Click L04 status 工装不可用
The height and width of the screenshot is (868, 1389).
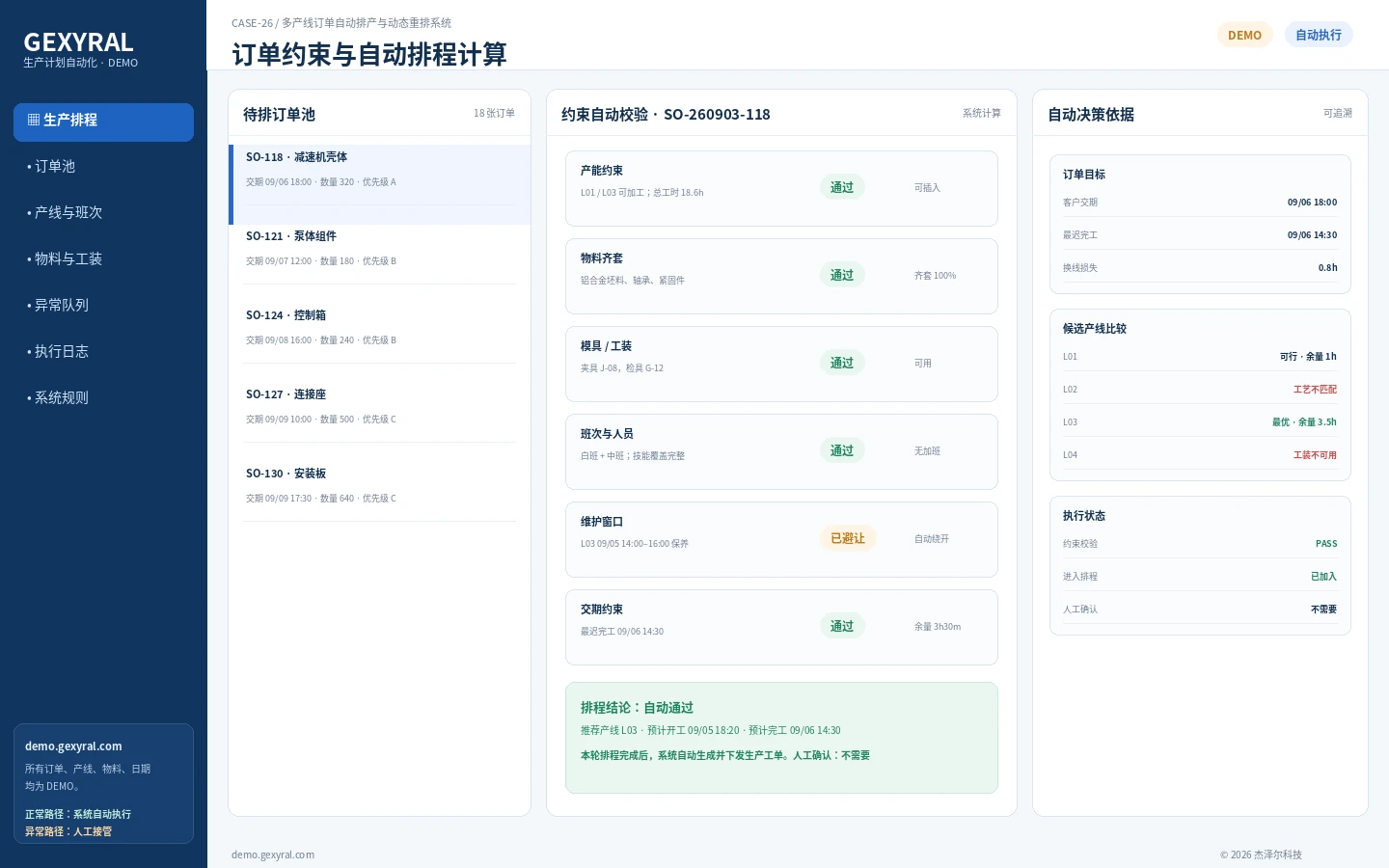[1315, 455]
